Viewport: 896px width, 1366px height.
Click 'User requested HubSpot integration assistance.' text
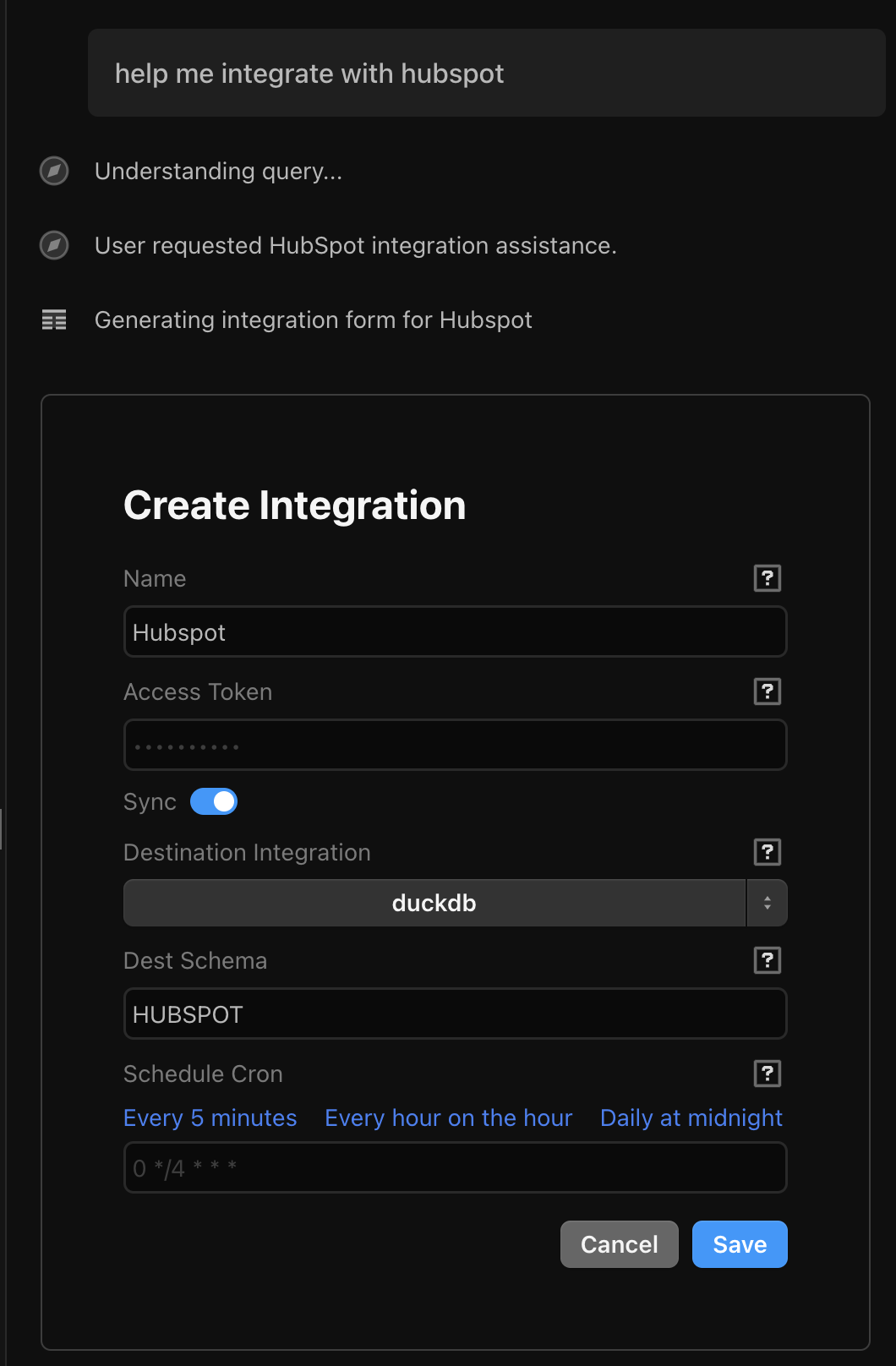point(355,245)
